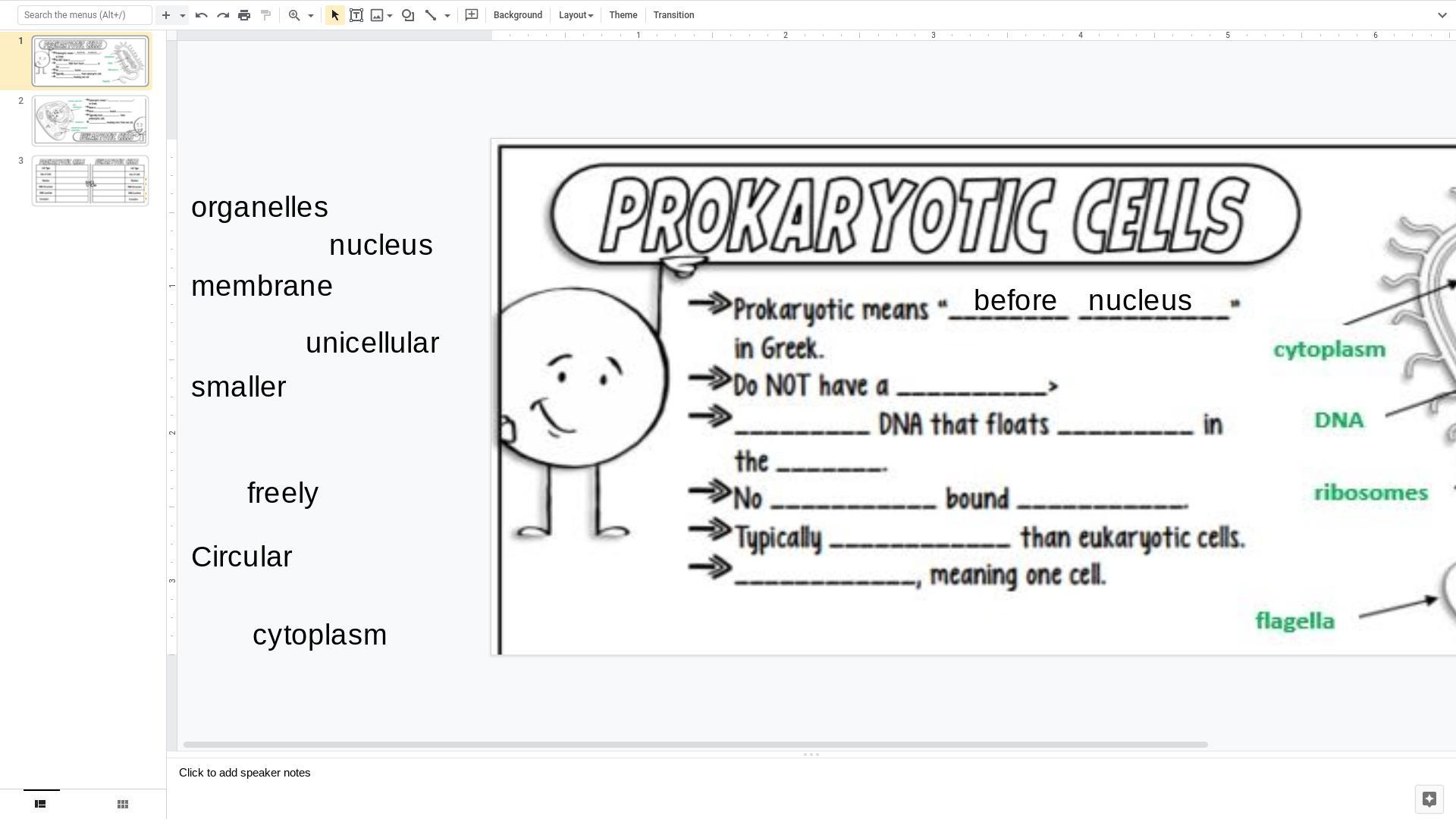
Task: Click the Undo arrow icon
Action: [201, 15]
